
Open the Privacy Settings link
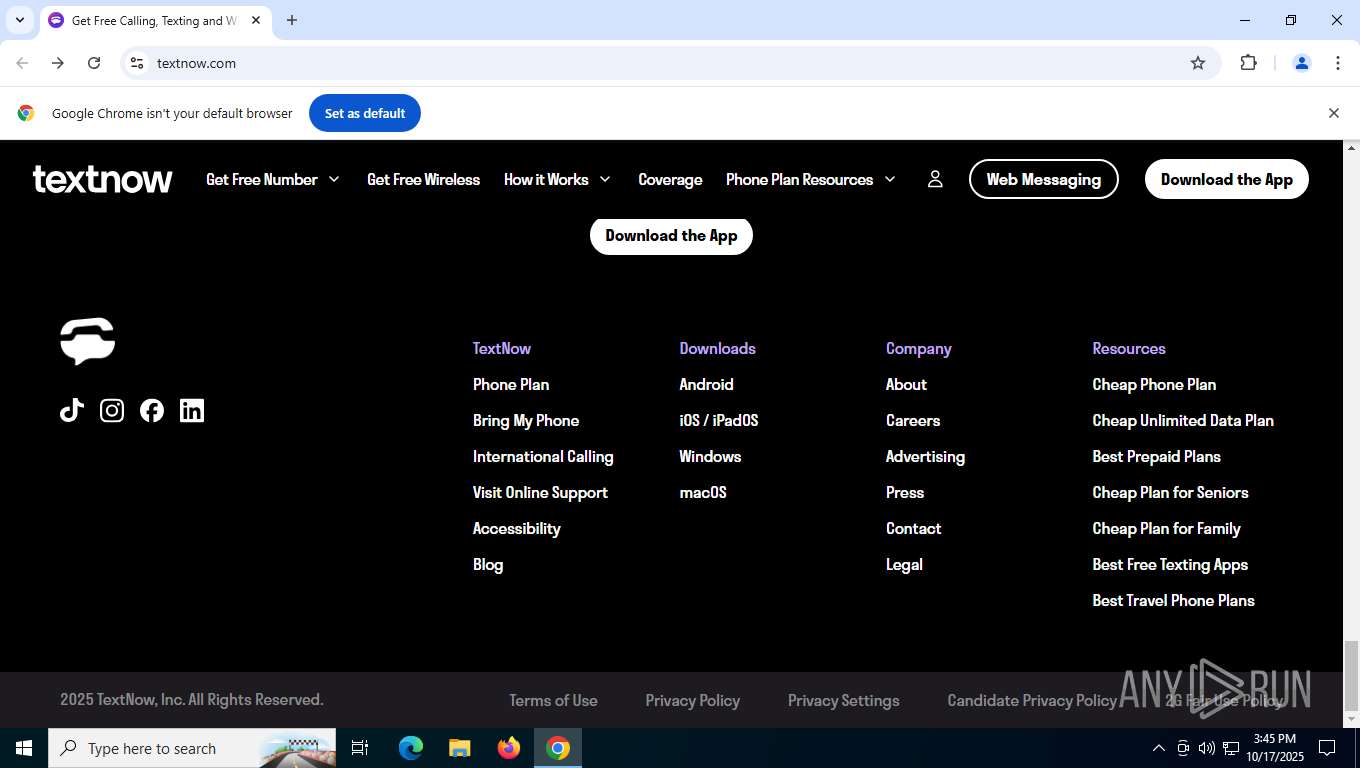(844, 700)
